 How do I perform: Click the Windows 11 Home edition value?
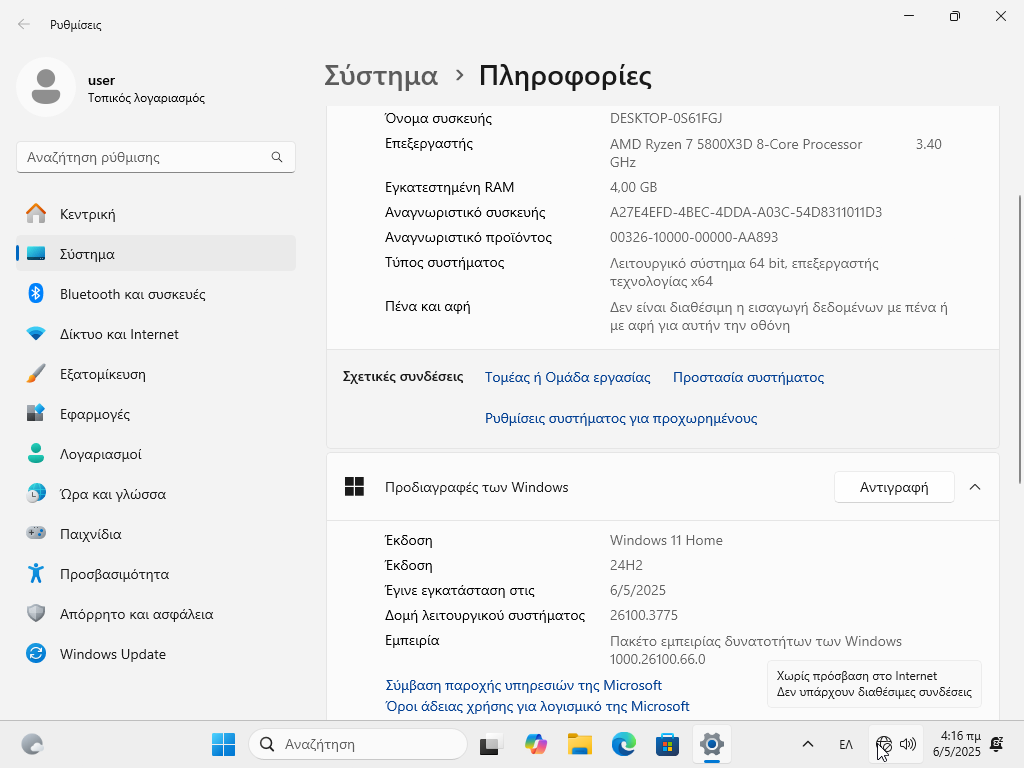pyautogui.click(x=666, y=540)
